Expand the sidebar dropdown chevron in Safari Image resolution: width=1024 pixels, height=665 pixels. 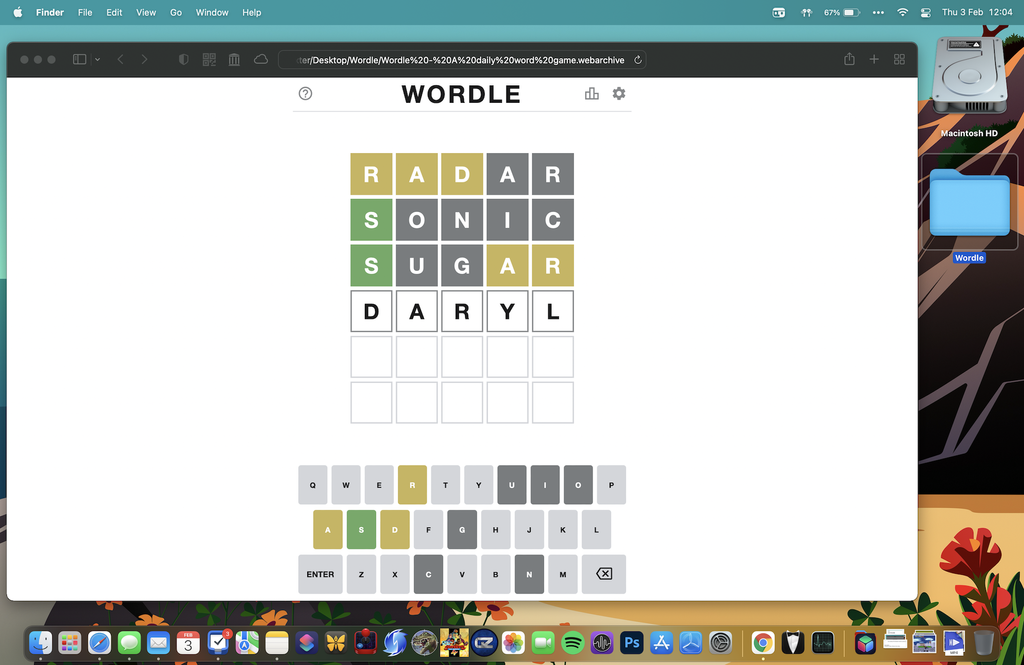point(97,59)
